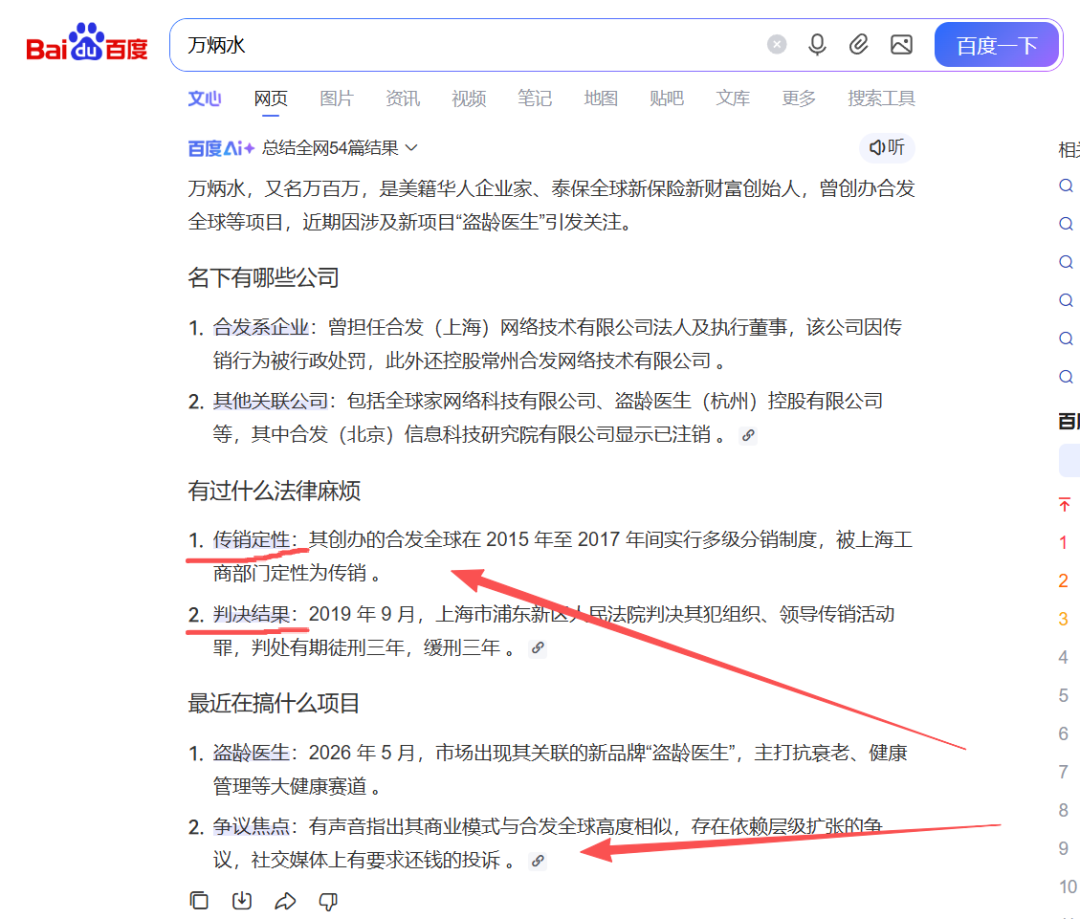Go to the 资讯 tab
Screen dimensions: 1080x919
tap(402, 99)
